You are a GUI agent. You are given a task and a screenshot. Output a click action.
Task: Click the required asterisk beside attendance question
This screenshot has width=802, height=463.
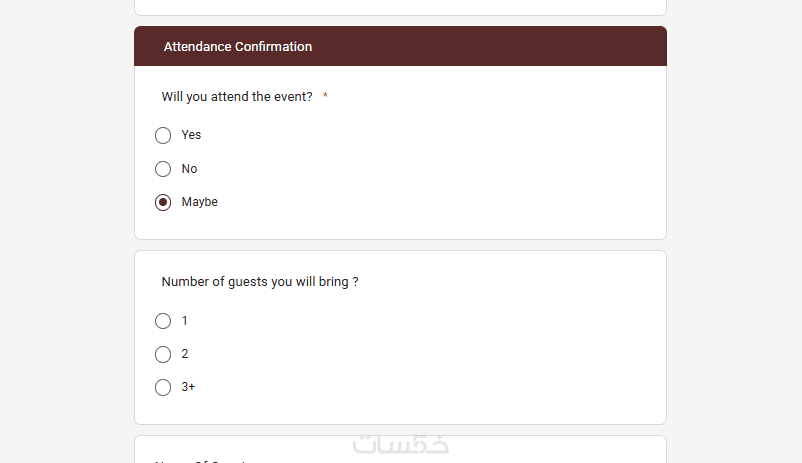click(325, 97)
